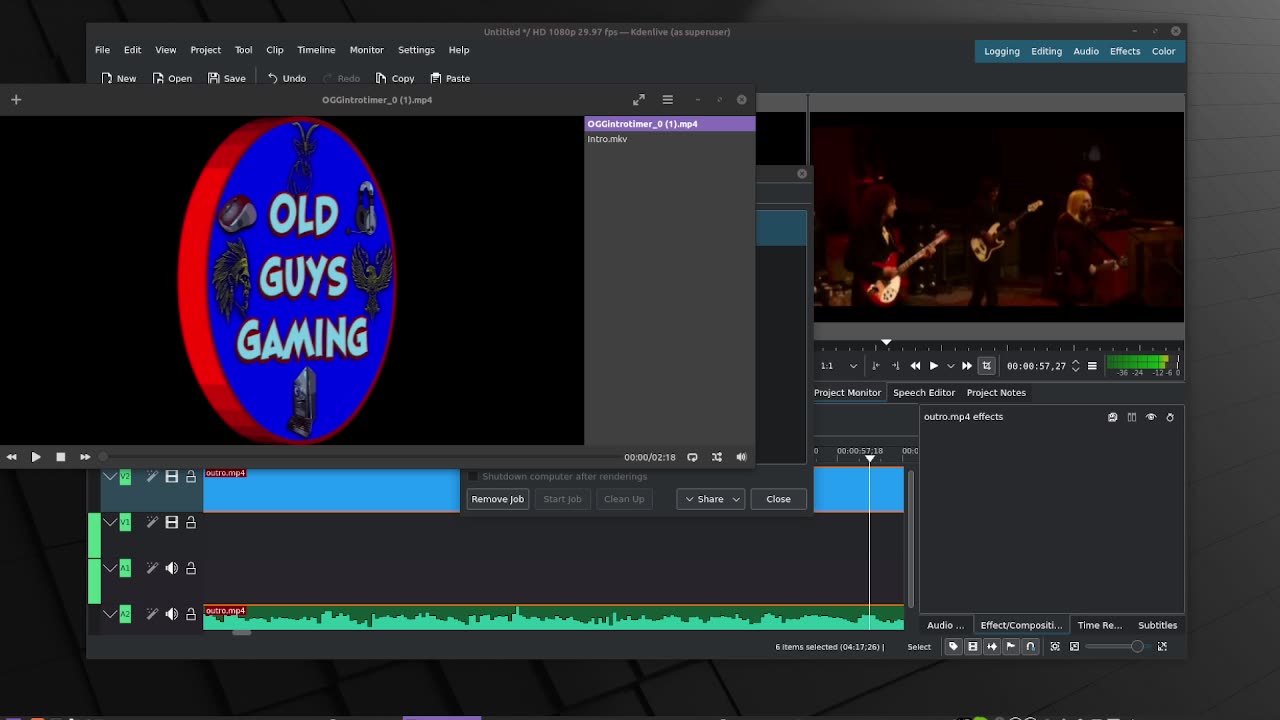1280x720 pixels.
Task: Open the media player hamburger menu
Action: [668, 100]
